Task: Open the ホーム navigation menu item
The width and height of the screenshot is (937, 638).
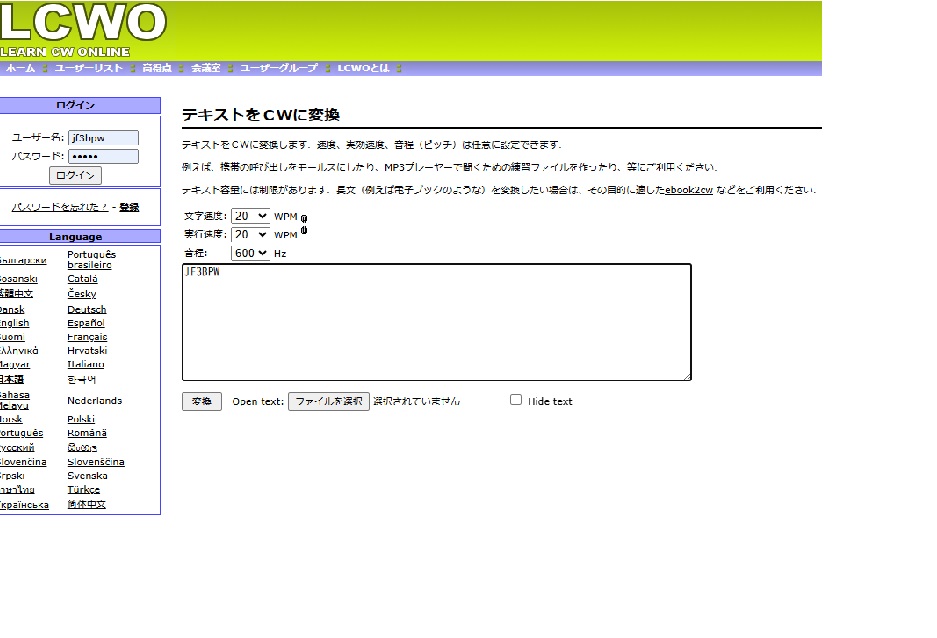Action: (21, 68)
